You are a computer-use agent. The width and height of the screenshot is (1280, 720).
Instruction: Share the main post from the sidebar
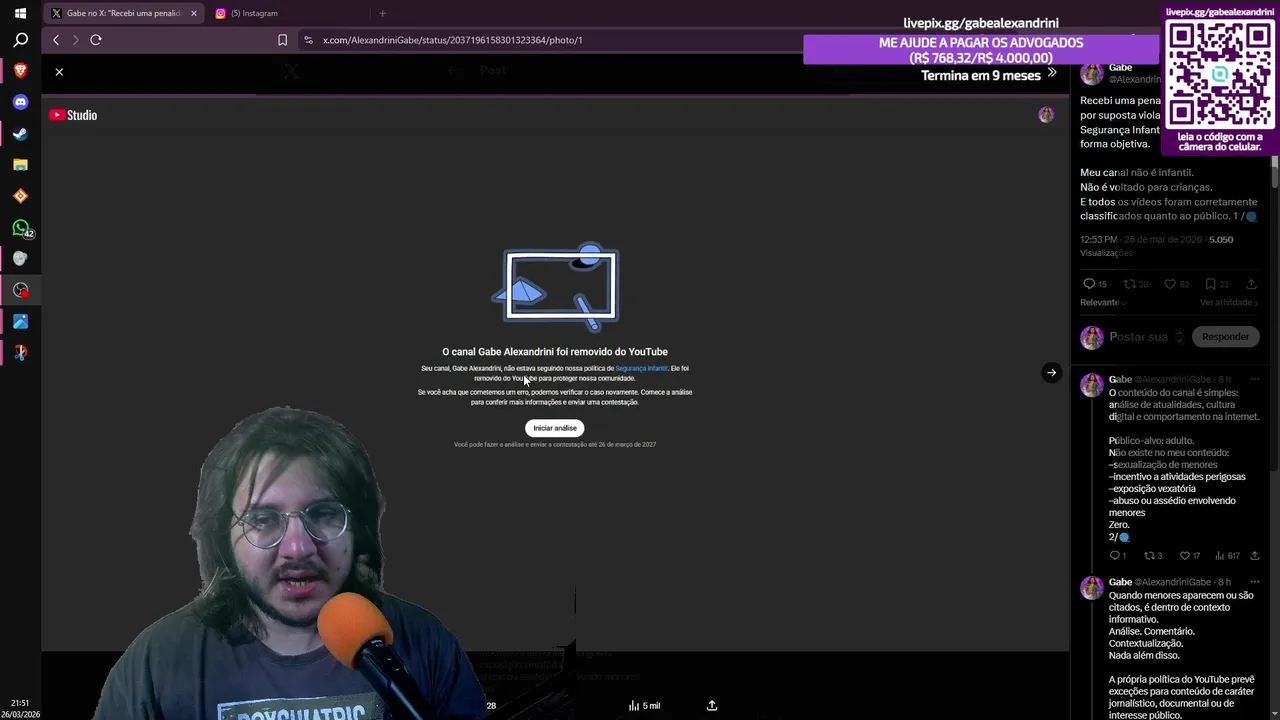click(x=1251, y=284)
